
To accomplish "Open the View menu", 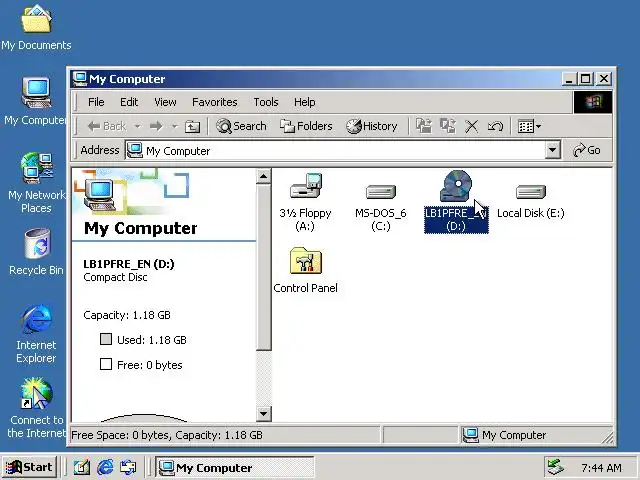I will (x=165, y=102).
